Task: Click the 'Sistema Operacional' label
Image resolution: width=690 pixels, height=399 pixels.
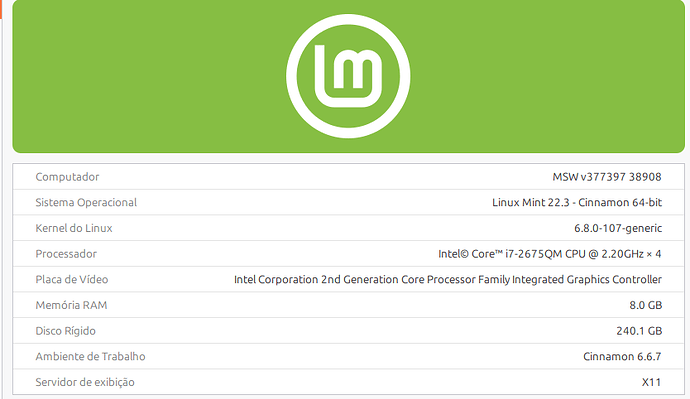Action: (x=86, y=202)
